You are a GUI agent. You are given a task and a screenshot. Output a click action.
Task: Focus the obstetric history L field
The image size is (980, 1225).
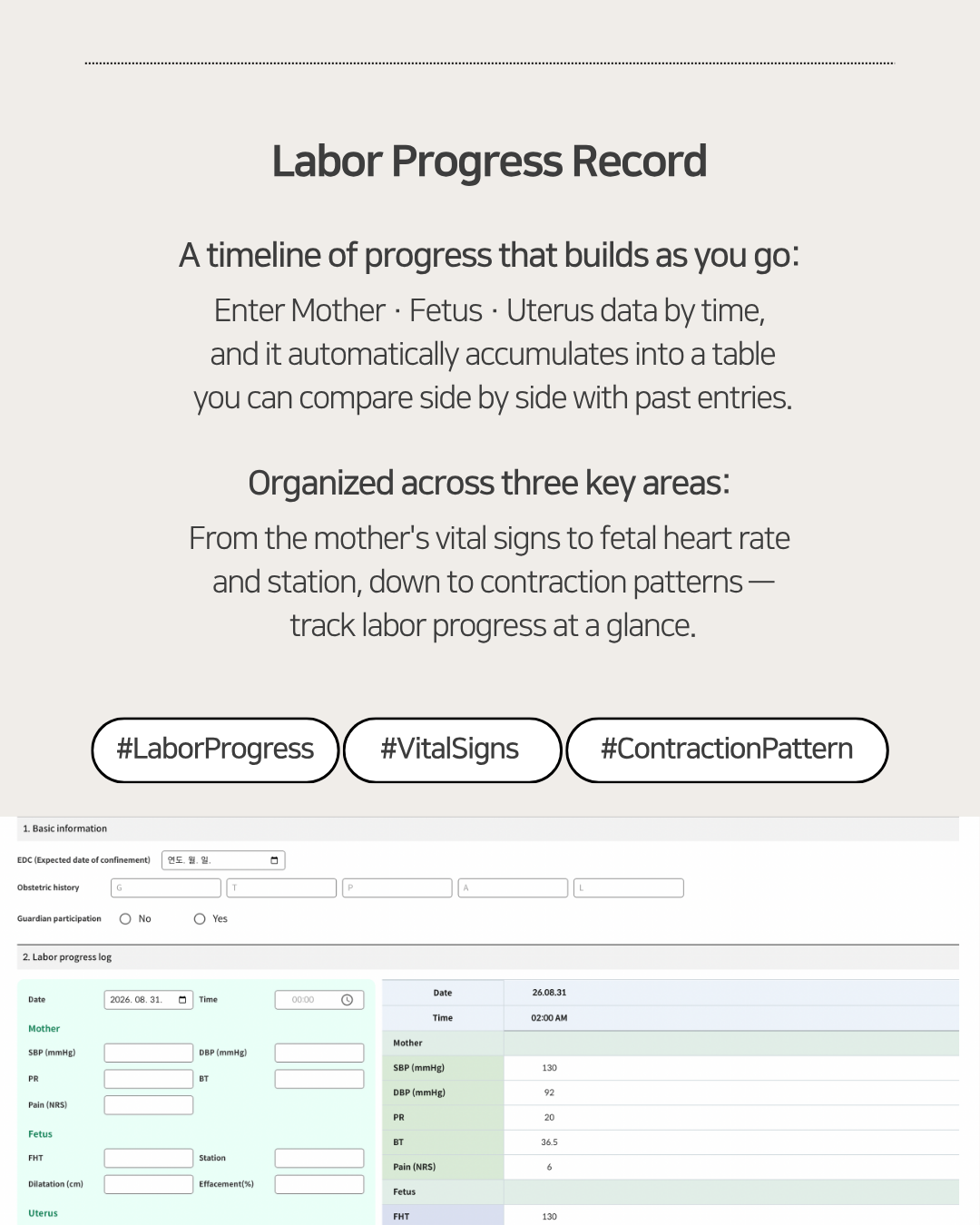tap(629, 888)
